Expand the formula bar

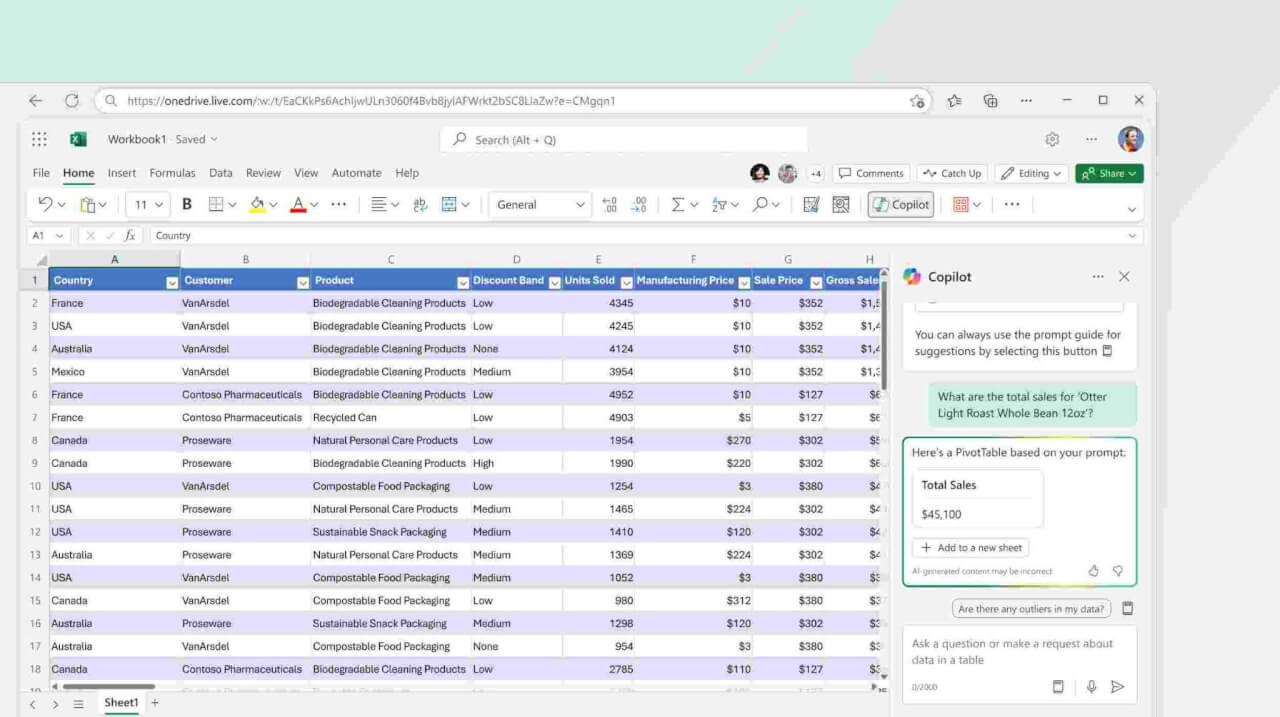click(x=1132, y=236)
